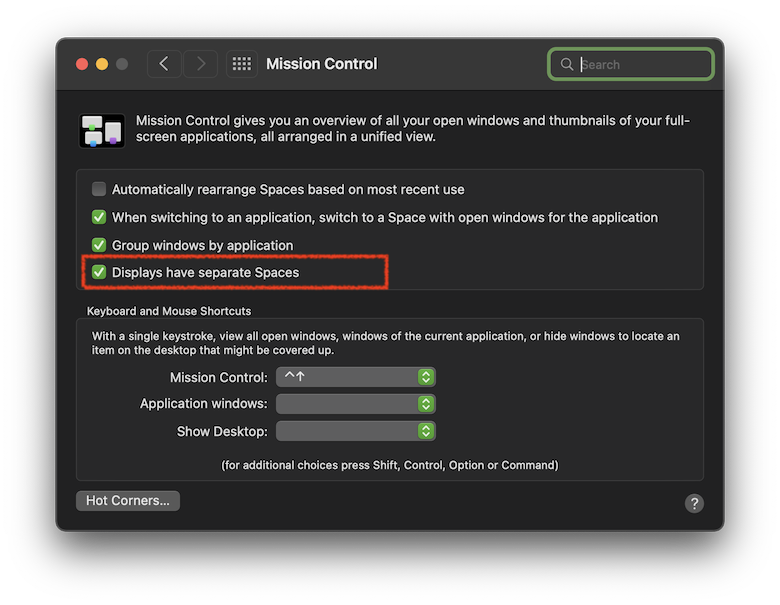Click the 'Show Desktop:' label
The width and height of the screenshot is (780, 605).
222,431
